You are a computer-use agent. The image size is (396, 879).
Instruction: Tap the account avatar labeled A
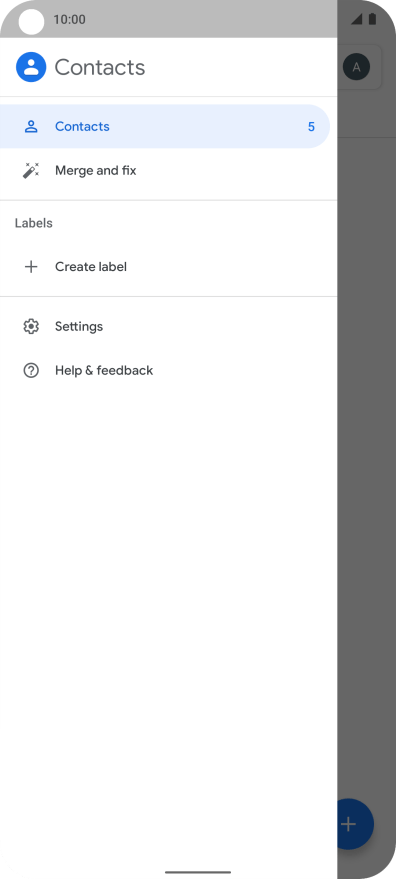pyautogui.click(x=356, y=68)
